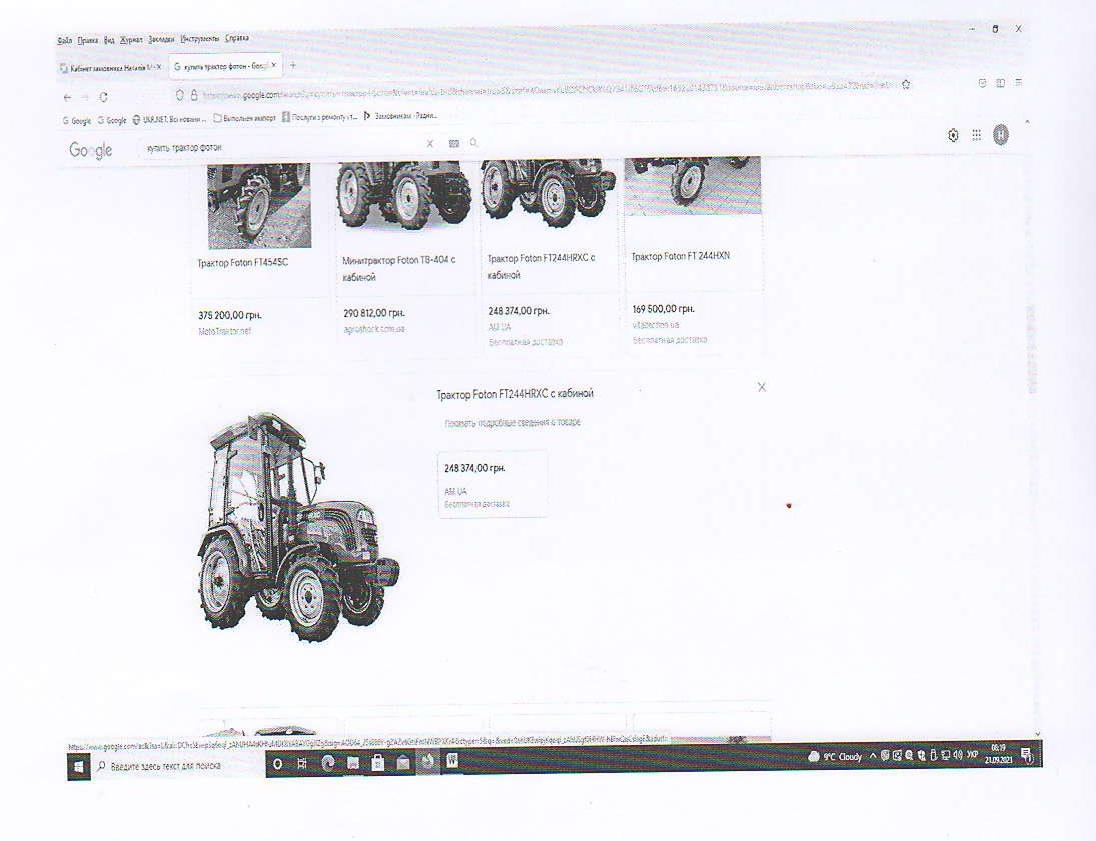The image size is (1096, 841).
Task: Show detailed product information link
Action: [x=512, y=423]
